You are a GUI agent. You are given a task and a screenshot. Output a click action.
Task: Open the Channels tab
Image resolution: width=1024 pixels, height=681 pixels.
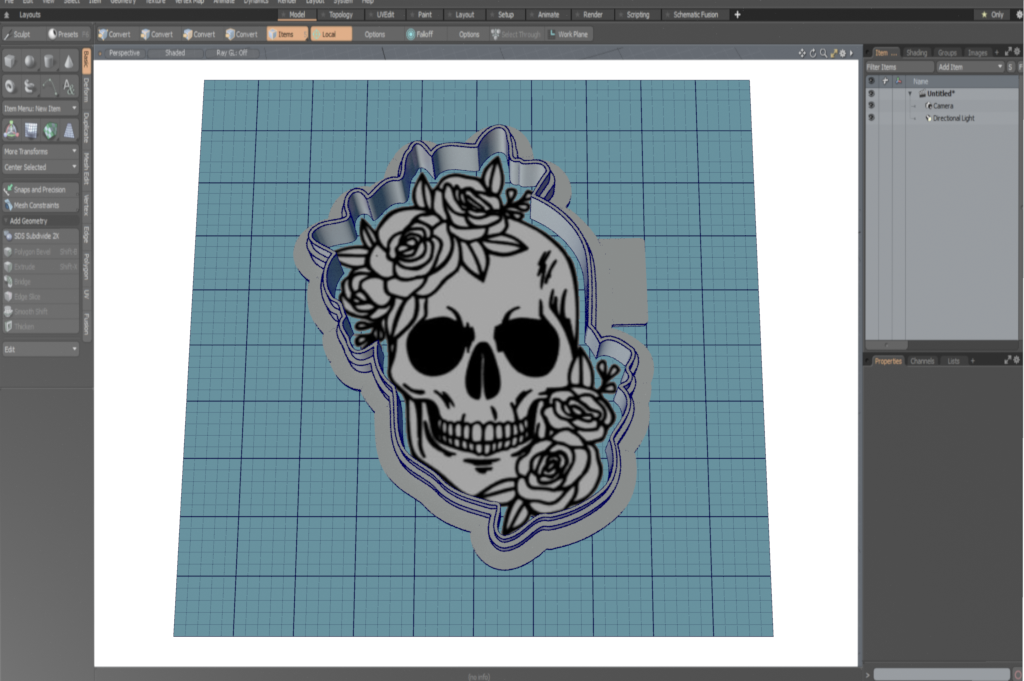point(922,360)
